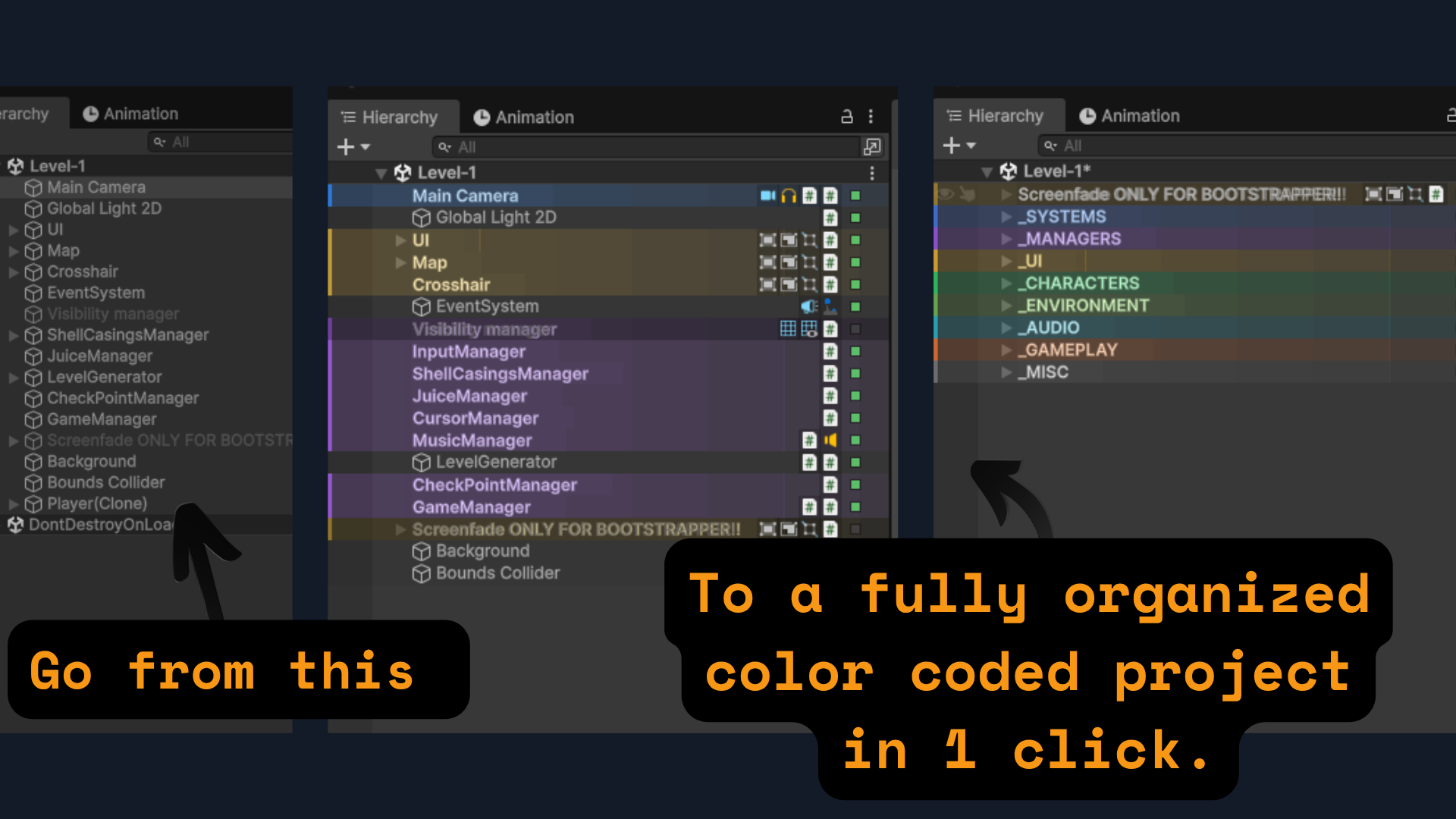The height and width of the screenshot is (819, 1456).
Task: Select GameManager in the middle hierarchy
Action: click(471, 507)
